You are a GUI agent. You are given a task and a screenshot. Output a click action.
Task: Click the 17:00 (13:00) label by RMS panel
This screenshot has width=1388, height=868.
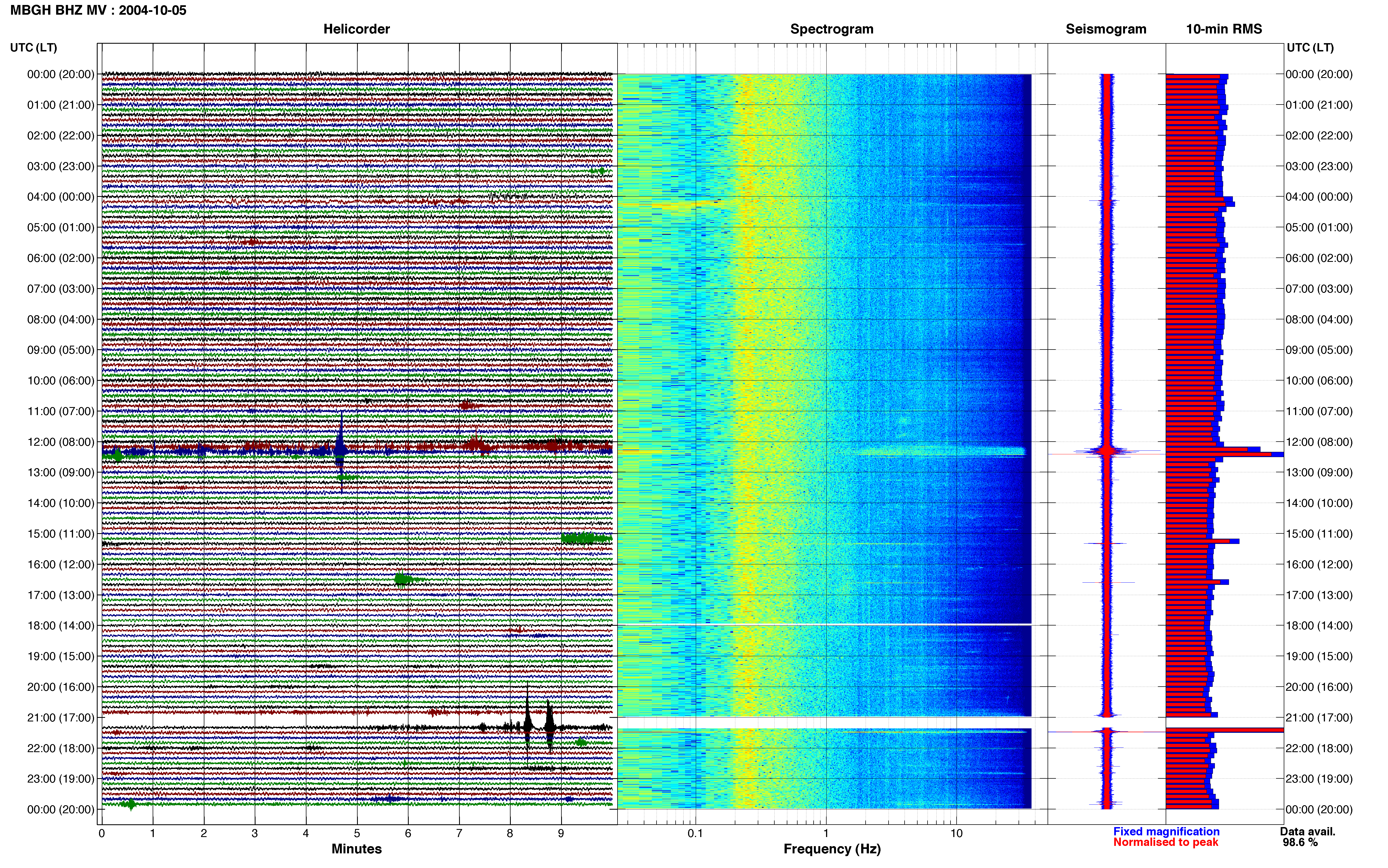click(1319, 595)
